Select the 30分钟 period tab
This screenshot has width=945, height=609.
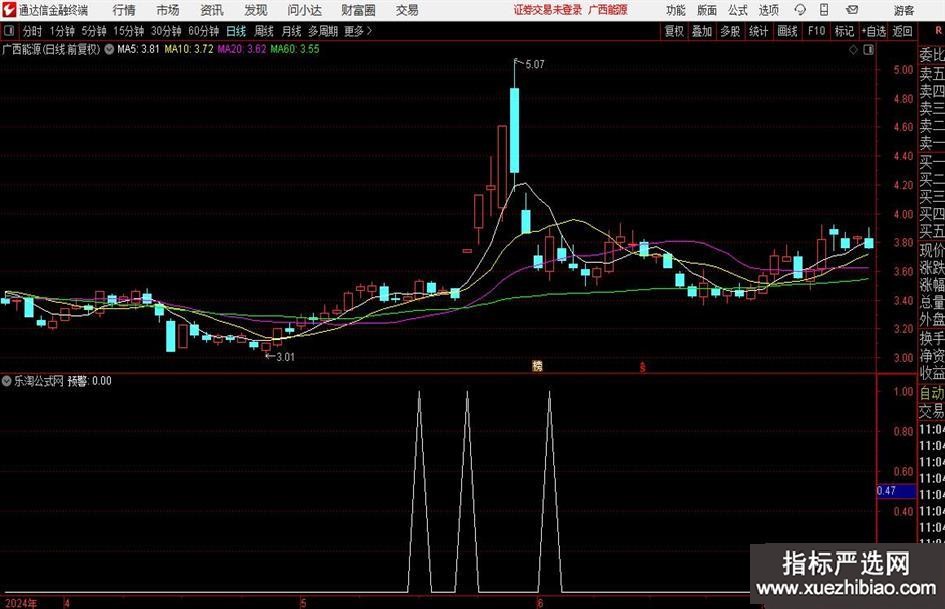pyautogui.click(x=166, y=31)
